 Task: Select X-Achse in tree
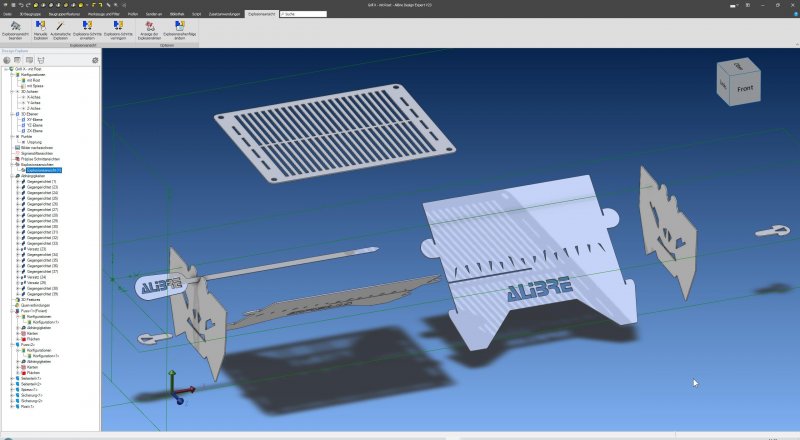click(x=34, y=97)
